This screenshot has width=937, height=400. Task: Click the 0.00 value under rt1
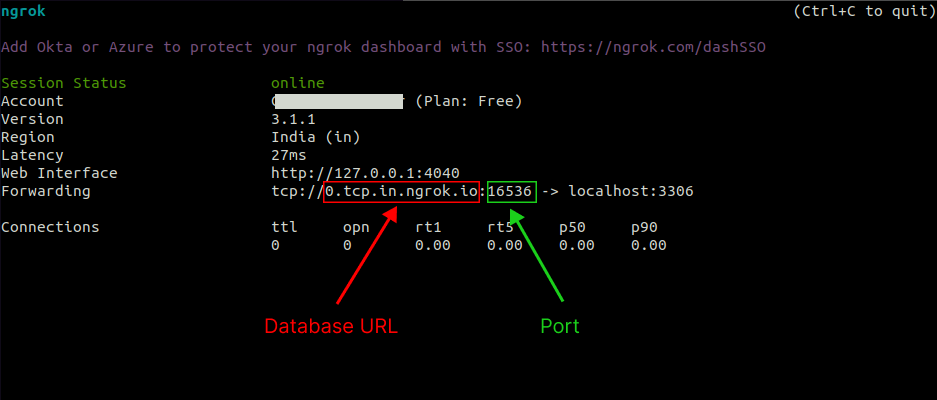pos(433,245)
